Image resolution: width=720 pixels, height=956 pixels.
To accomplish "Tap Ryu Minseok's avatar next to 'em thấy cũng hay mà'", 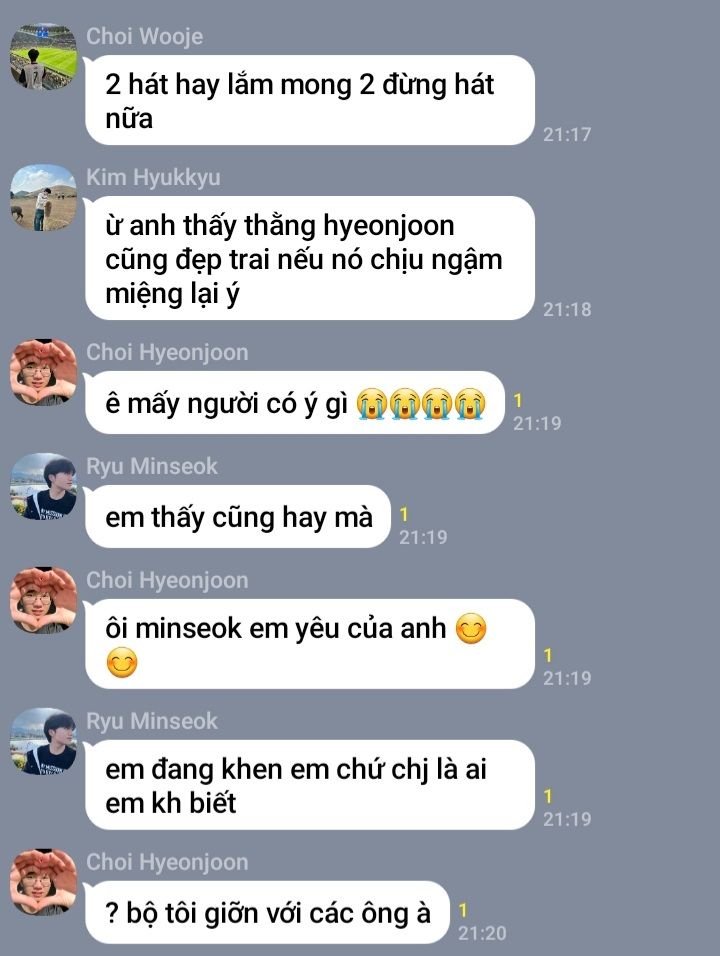I will (43, 487).
